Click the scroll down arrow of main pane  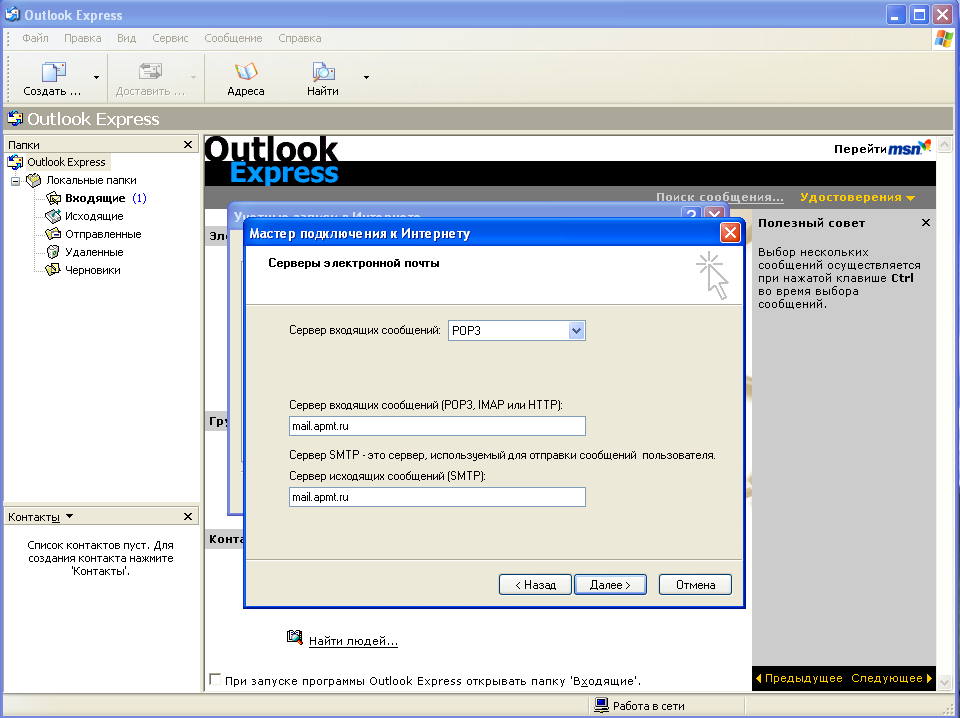coord(945,682)
